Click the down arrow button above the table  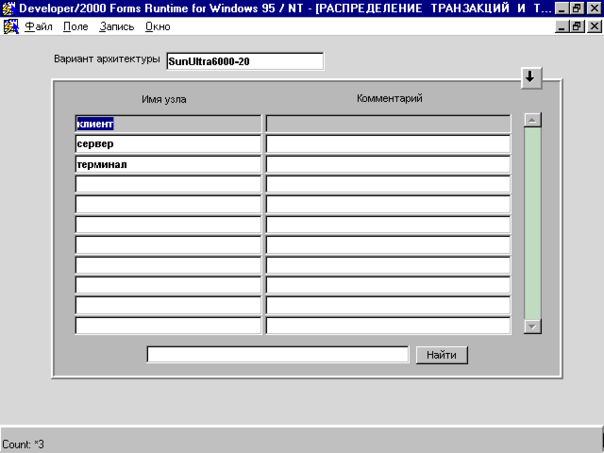[531, 77]
